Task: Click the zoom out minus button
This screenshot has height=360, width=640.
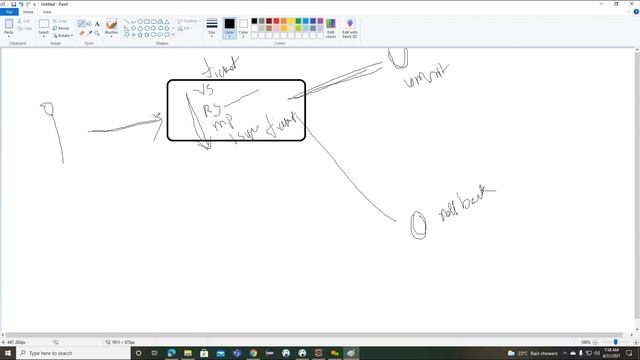Action: (595, 342)
